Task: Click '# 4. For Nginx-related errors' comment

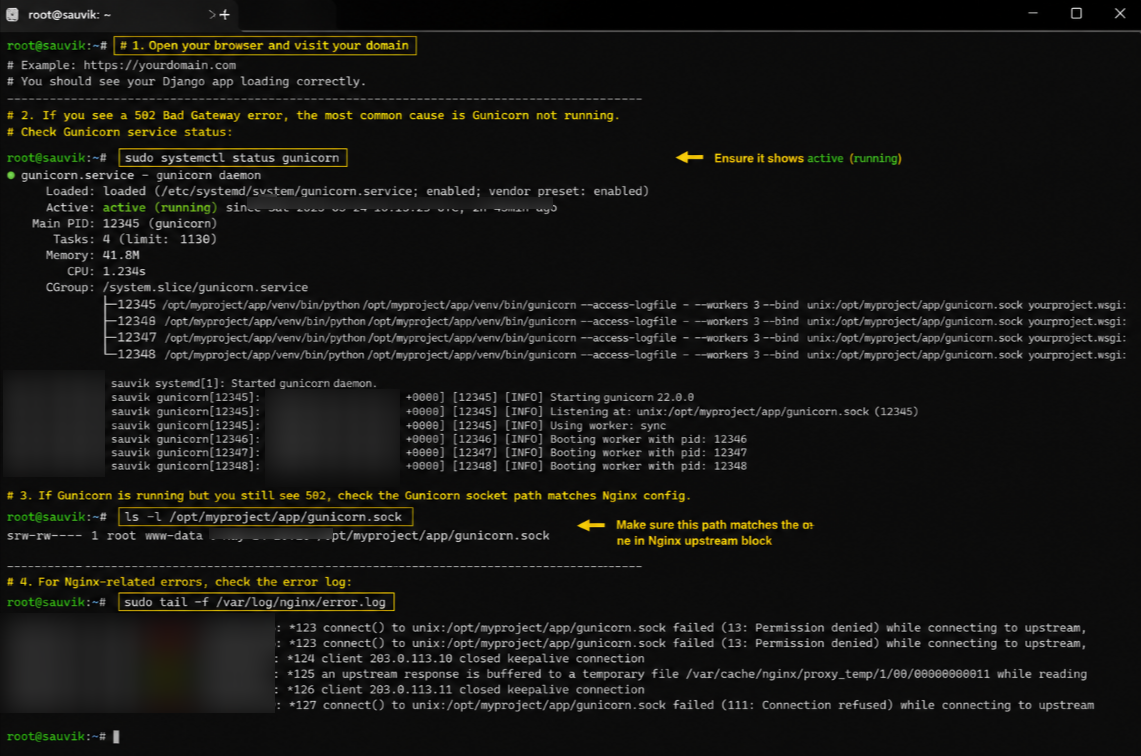Action: click(179, 582)
